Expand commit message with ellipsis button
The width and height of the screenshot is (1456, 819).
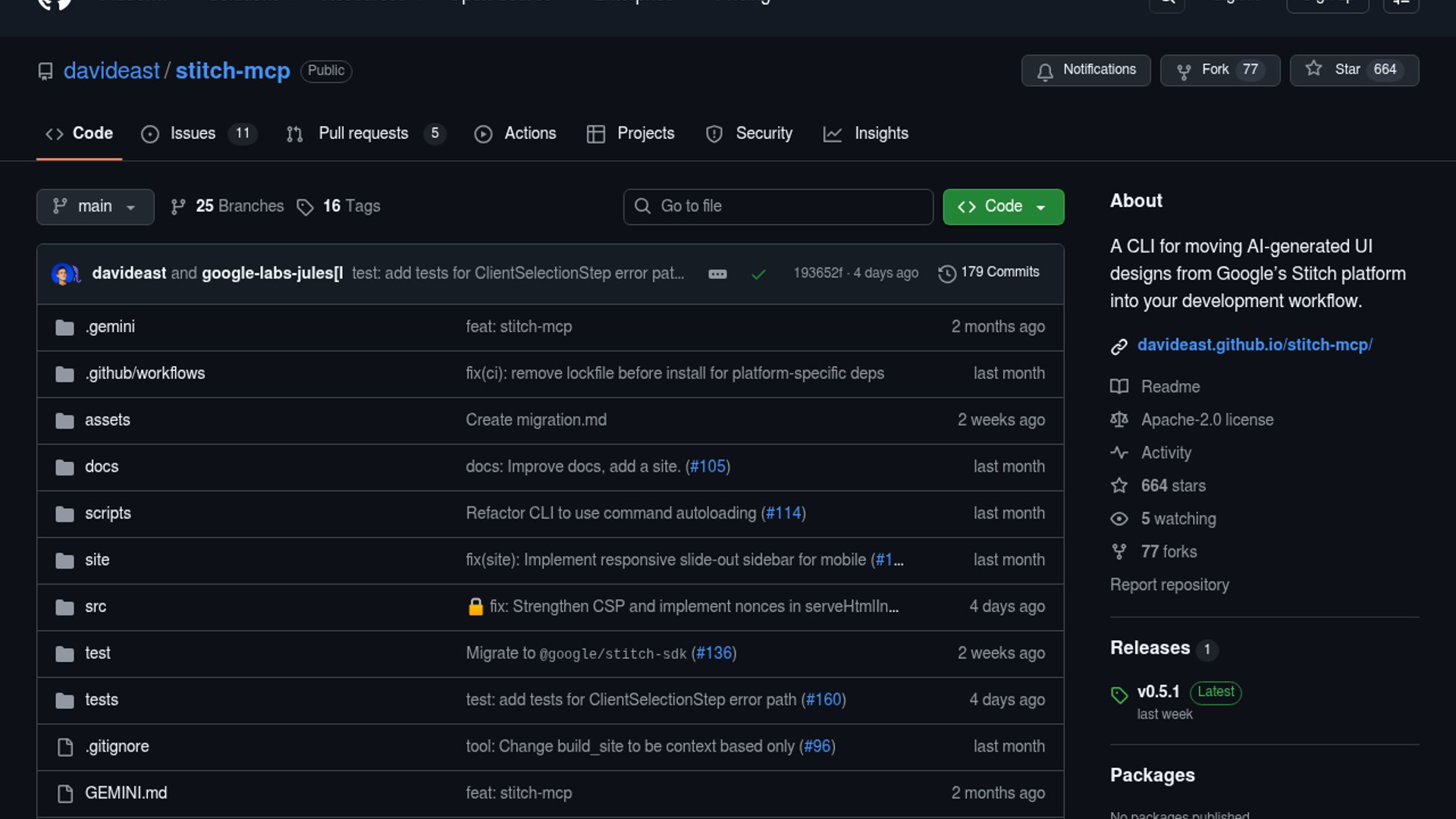click(x=717, y=274)
